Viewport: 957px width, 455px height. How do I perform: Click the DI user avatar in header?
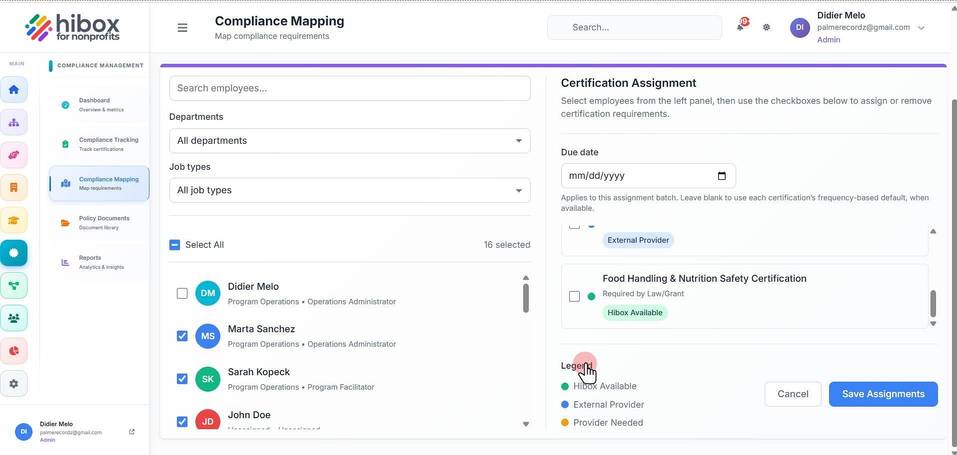800,27
